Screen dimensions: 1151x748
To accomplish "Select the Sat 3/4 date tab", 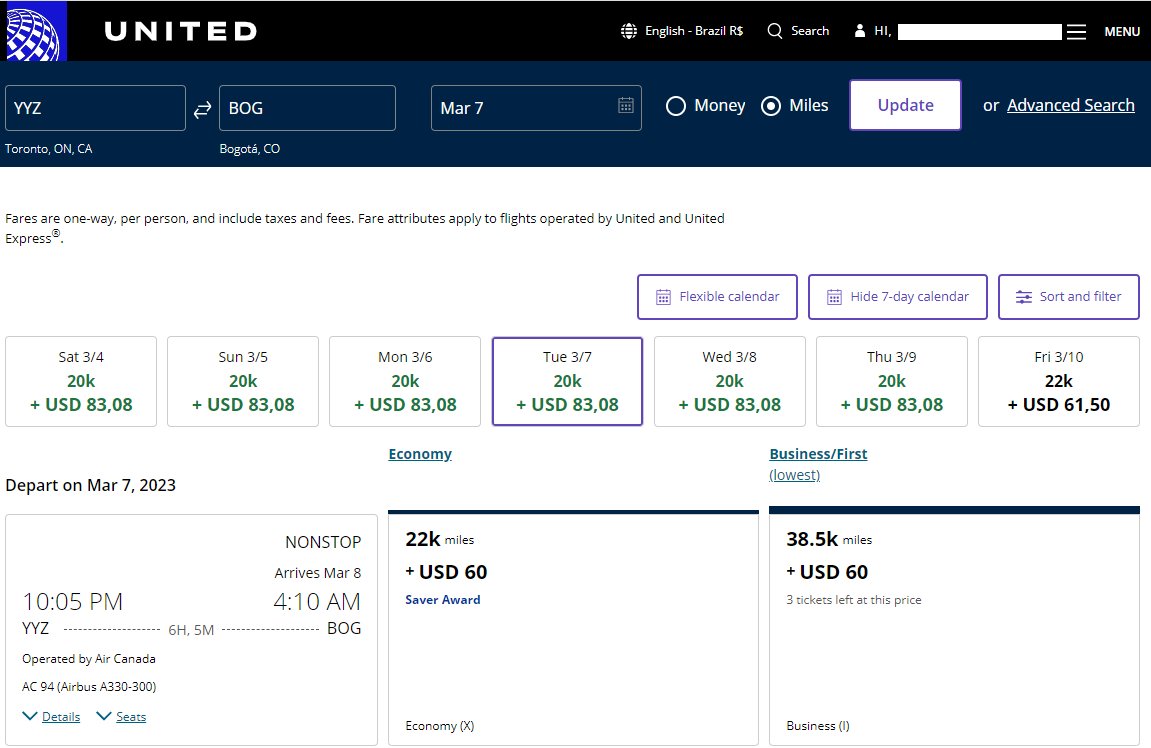I will (x=81, y=381).
